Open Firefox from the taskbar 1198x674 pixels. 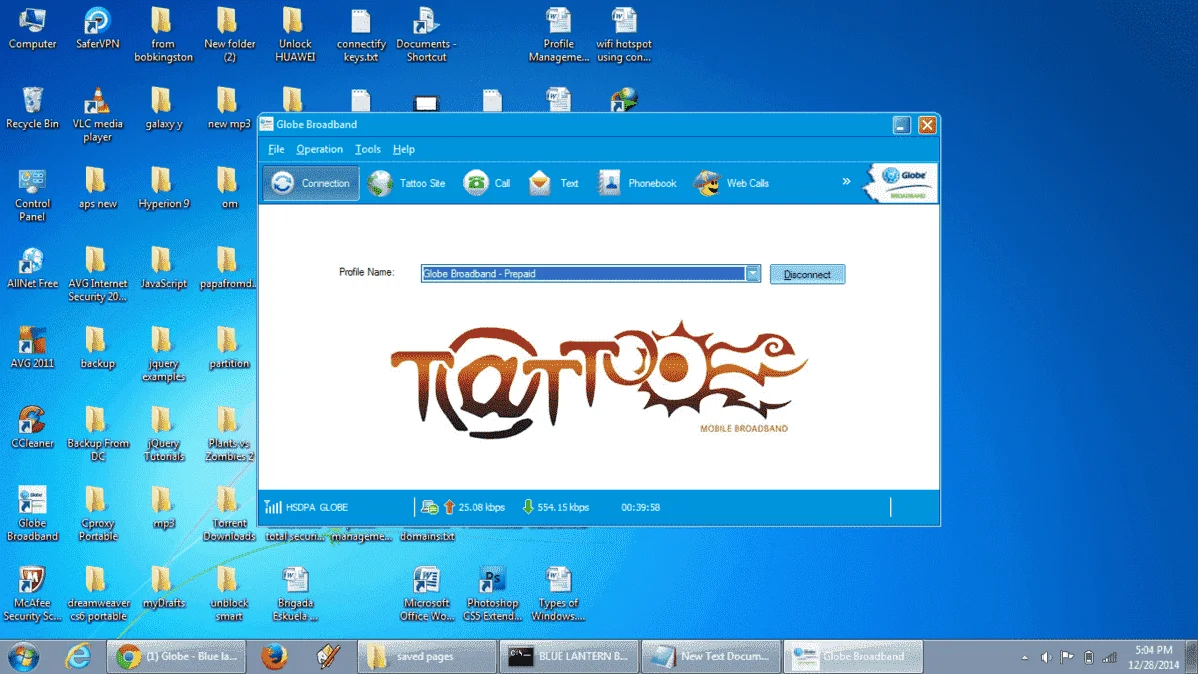pyautogui.click(x=274, y=656)
